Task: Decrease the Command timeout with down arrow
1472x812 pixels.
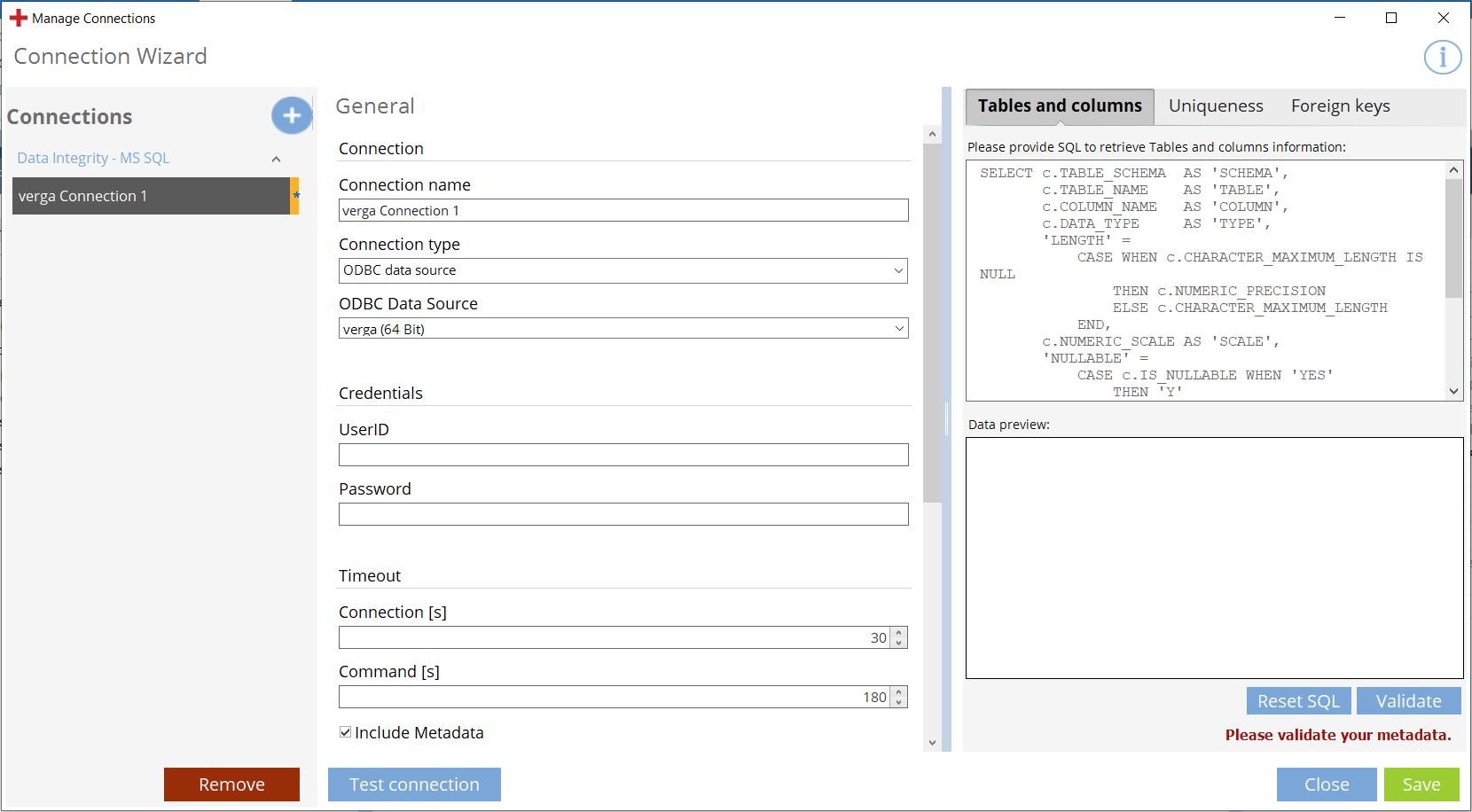Action: pyautogui.click(x=899, y=702)
